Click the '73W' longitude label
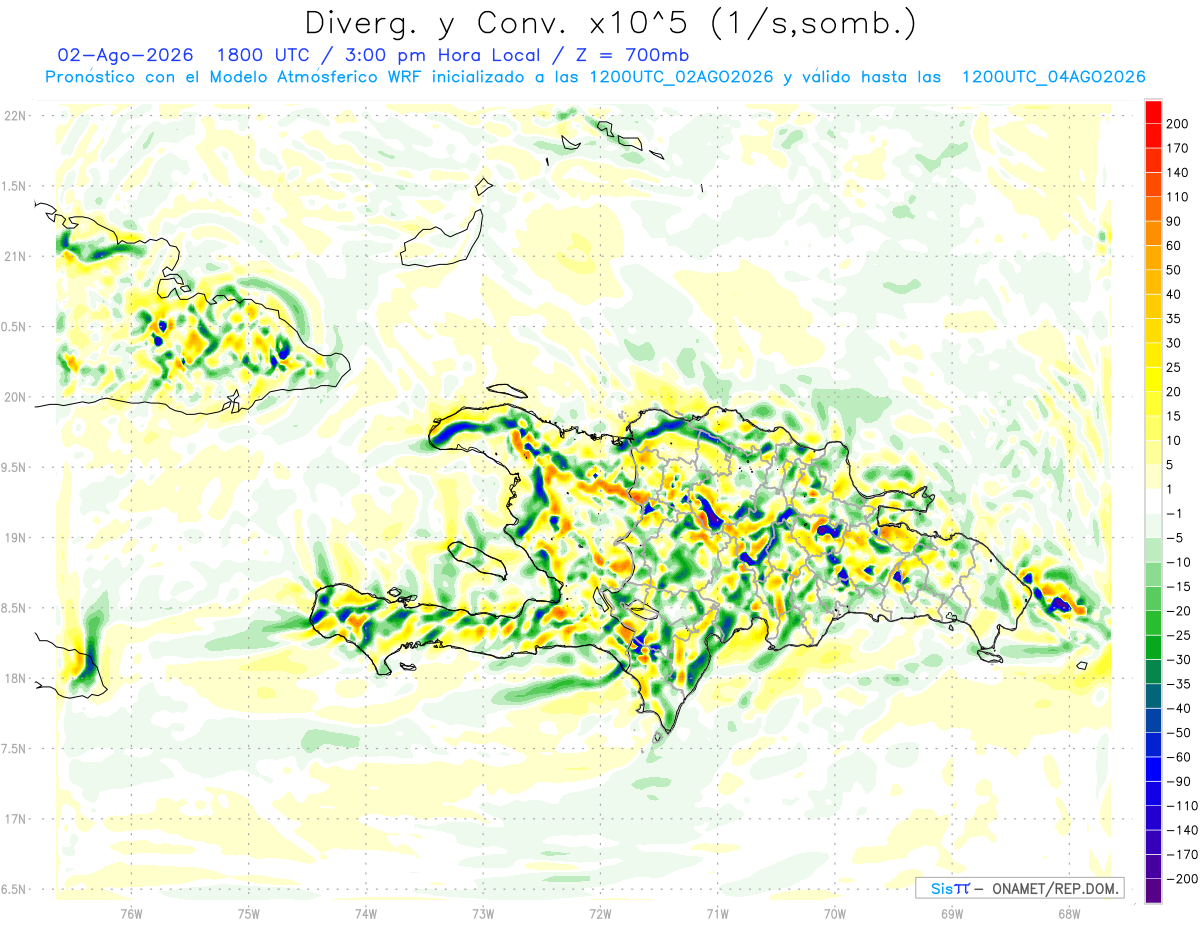The image size is (1200, 927). pos(483,913)
